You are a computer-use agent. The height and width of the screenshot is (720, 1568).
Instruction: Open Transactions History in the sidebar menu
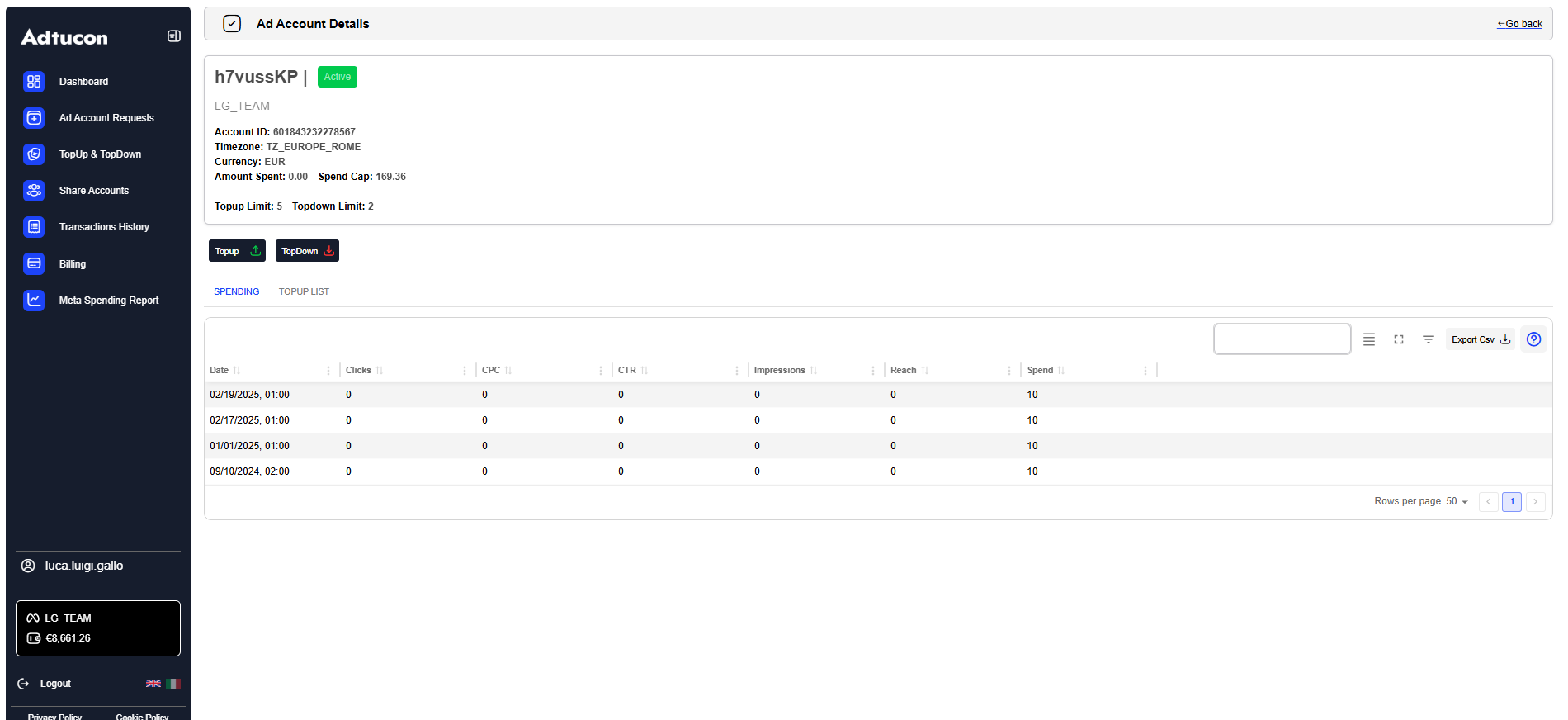pos(104,227)
